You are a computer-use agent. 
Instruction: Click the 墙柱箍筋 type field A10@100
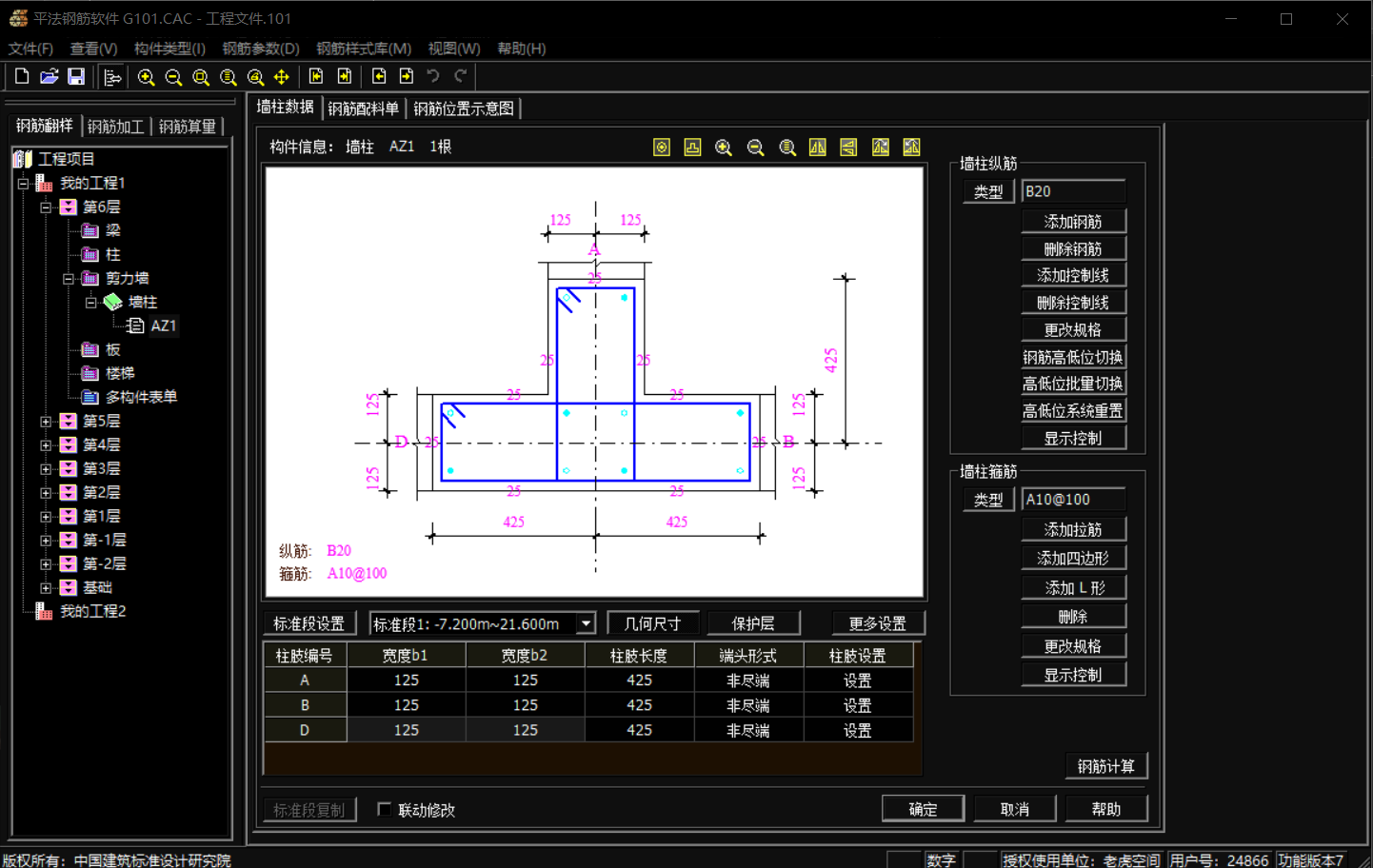1073,500
